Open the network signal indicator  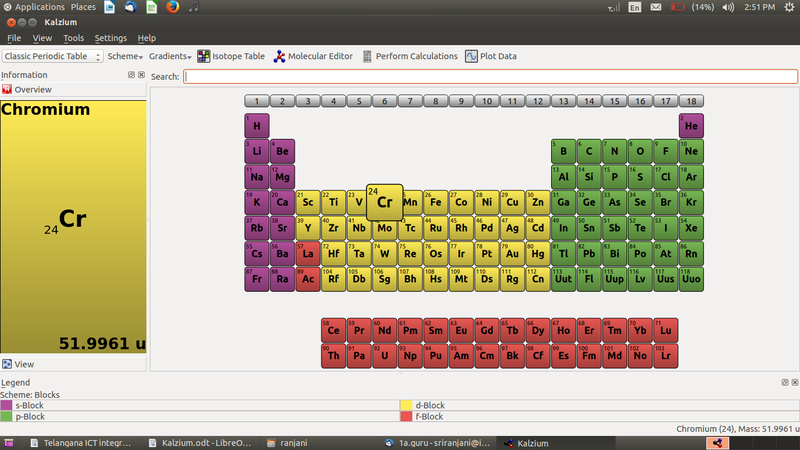point(614,7)
